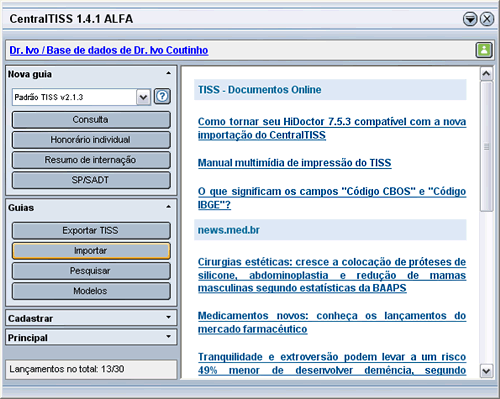Open Cirurgias estéticas news link
The image size is (500, 399).
pyautogui.click(x=332, y=275)
